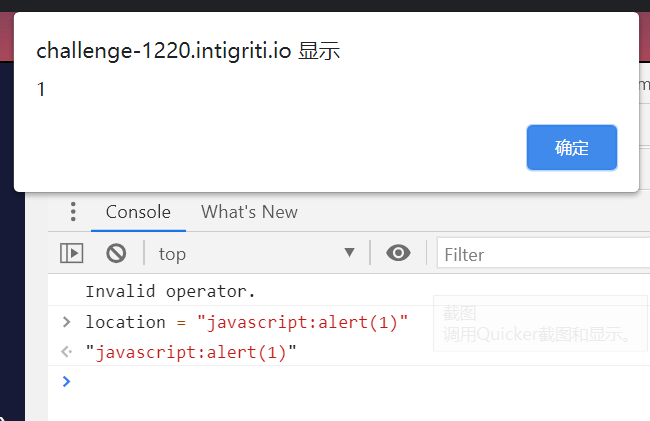Click the alert message text '1'
The width and height of the screenshot is (650, 421).
coord(41,90)
